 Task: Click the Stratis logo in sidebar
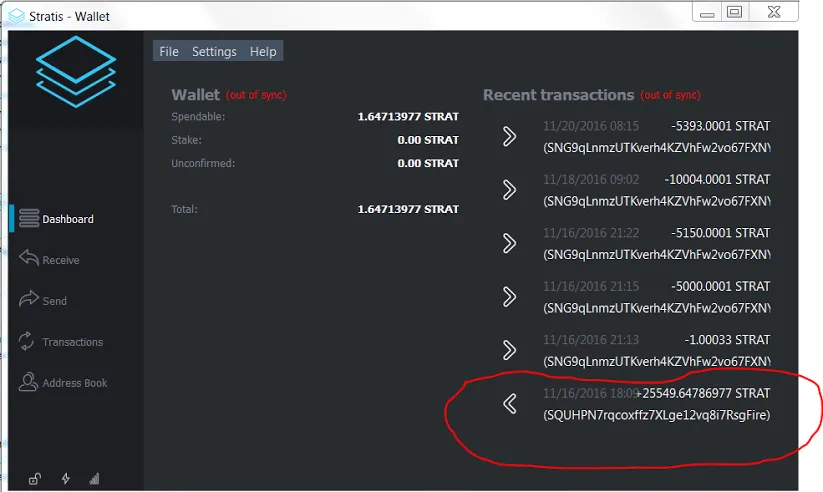pos(76,71)
